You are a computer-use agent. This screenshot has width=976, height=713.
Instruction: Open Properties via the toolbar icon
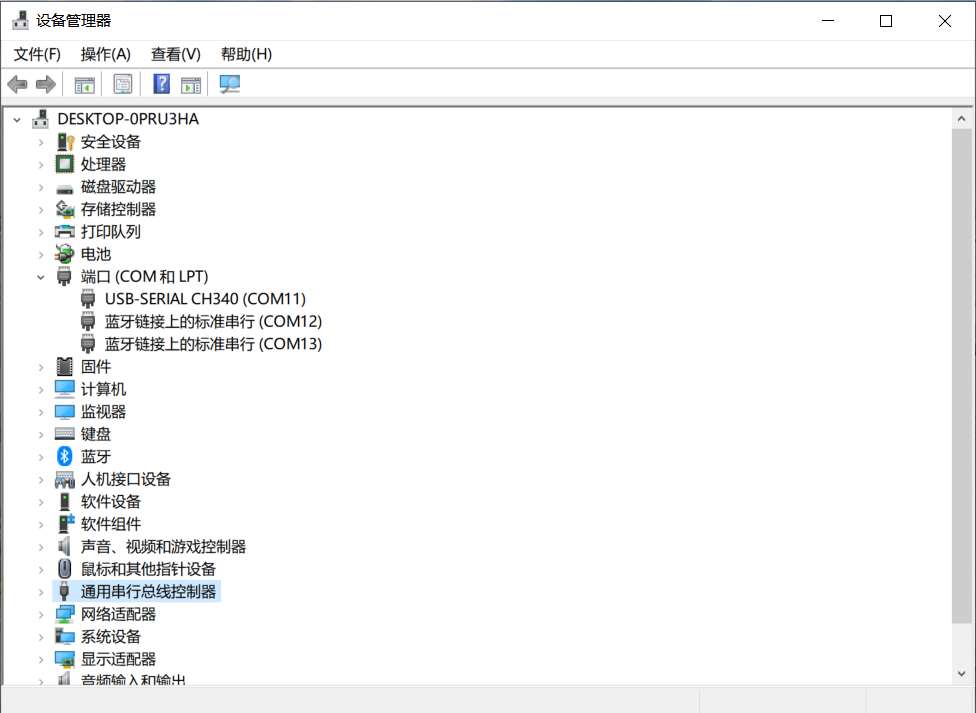(122, 84)
